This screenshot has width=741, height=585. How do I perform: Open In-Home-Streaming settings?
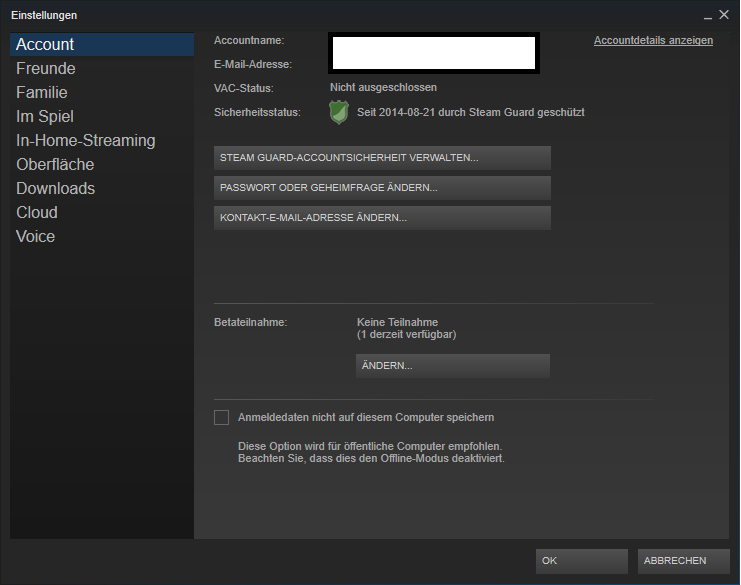click(x=86, y=140)
